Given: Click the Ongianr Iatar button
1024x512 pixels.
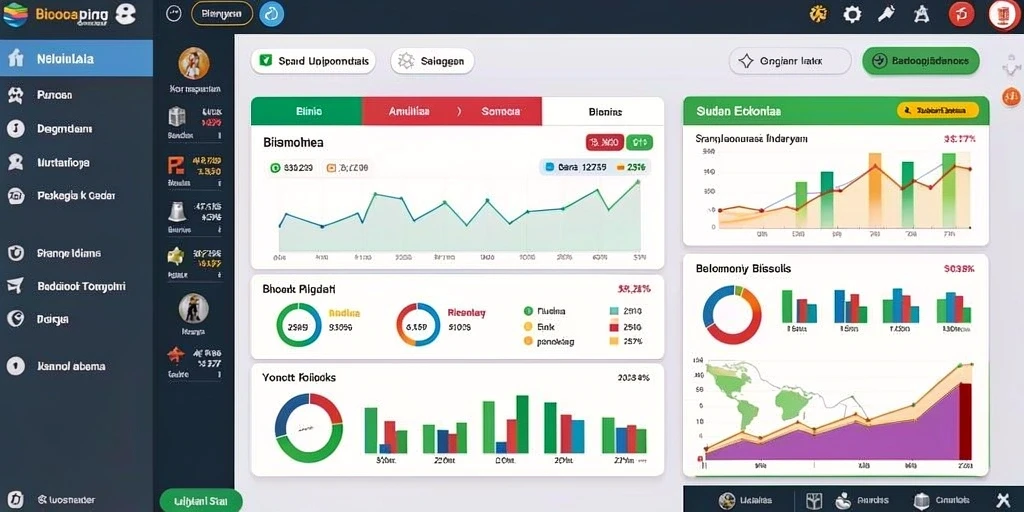Looking at the screenshot, I should click(x=790, y=61).
